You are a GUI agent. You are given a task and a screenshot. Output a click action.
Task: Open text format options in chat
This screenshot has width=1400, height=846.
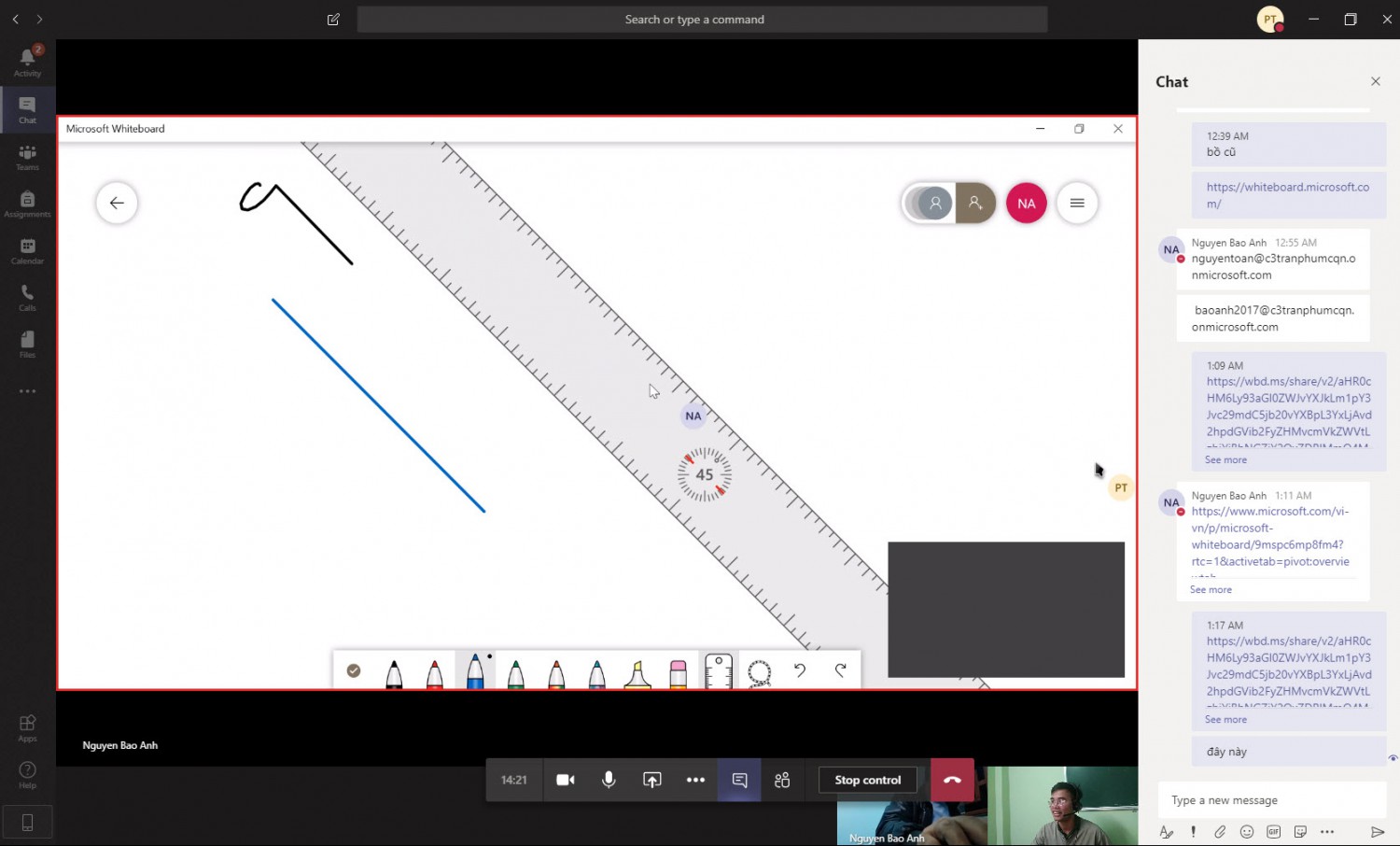1166,832
